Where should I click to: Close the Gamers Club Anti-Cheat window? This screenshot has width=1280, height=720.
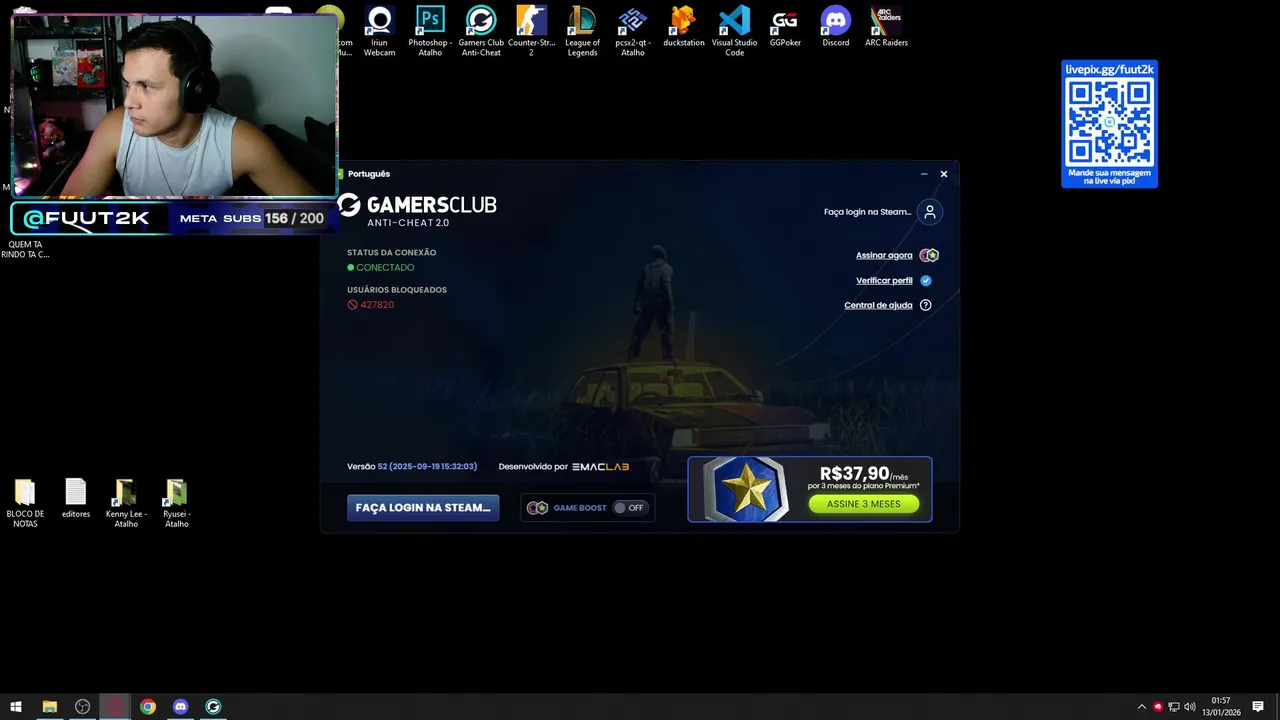click(x=943, y=174)
